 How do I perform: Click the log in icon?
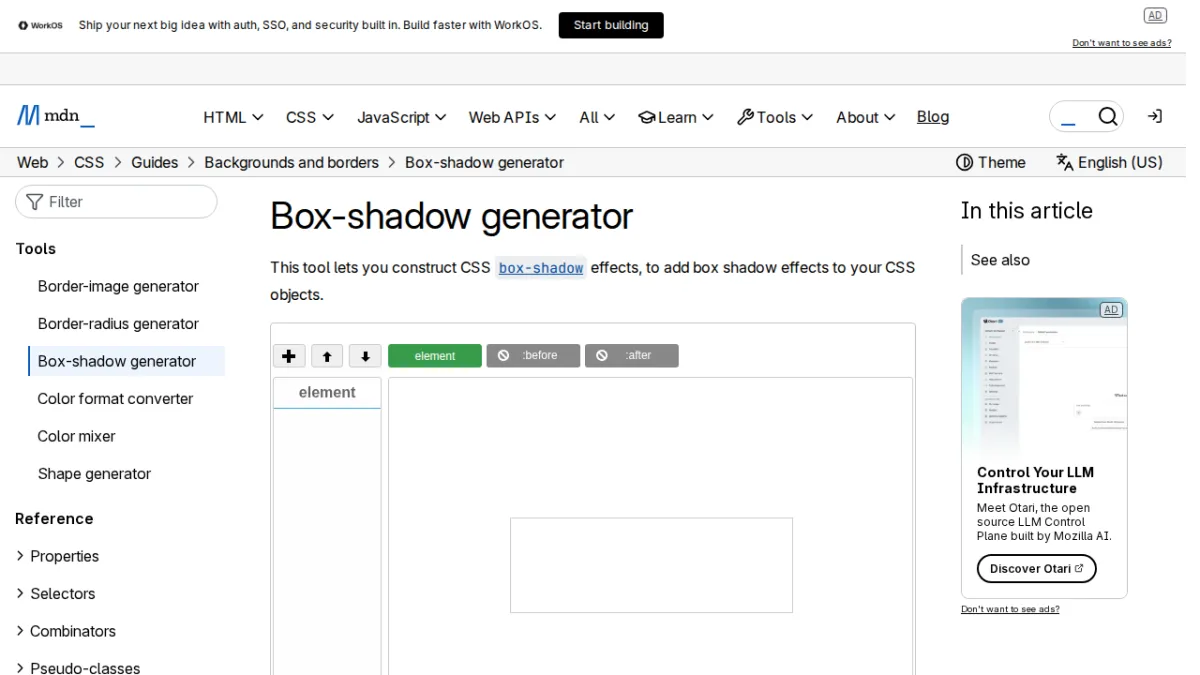tap(1154, 117)
